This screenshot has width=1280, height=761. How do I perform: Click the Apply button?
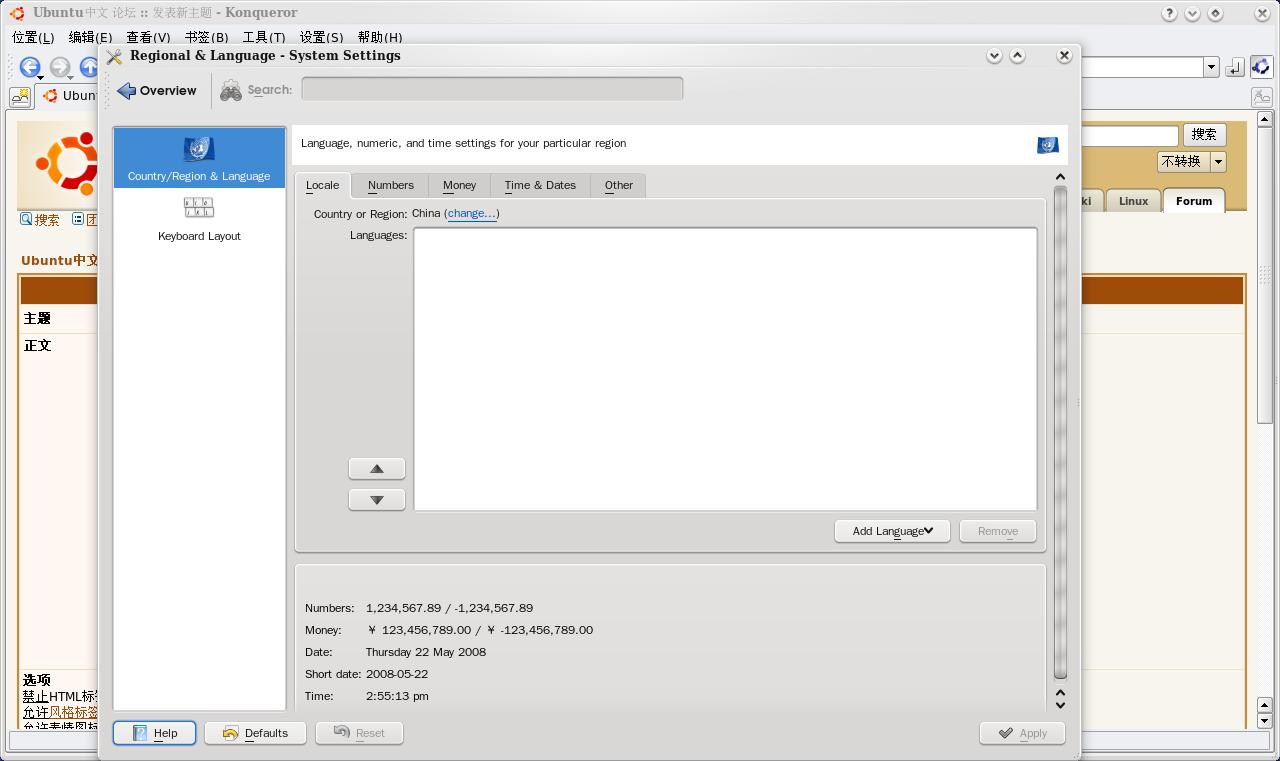(x=1022, y=733)
